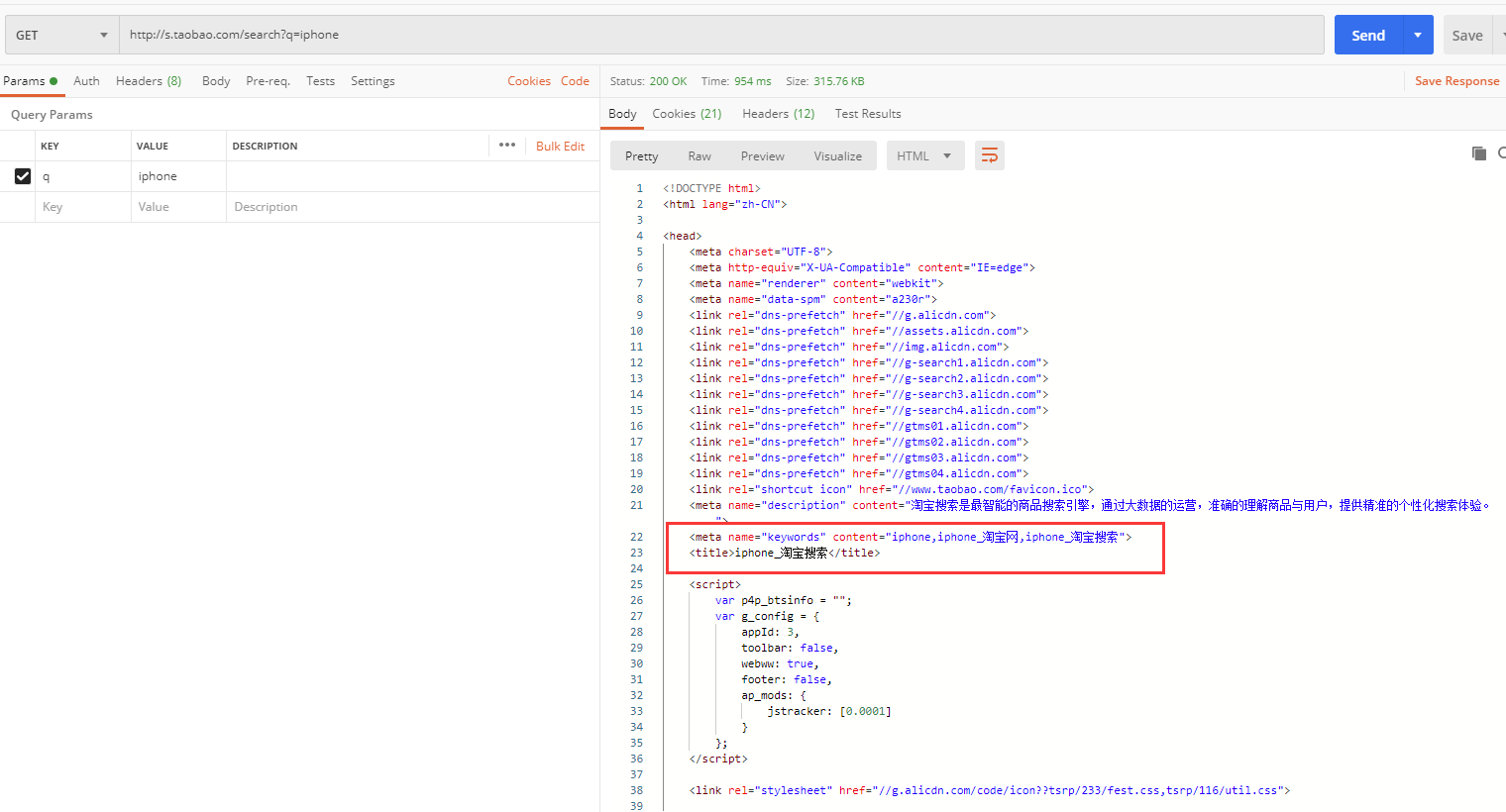This screenshot has height=812, width=1506.
Task: Click the q key cell
Action: tap(83, 176)
